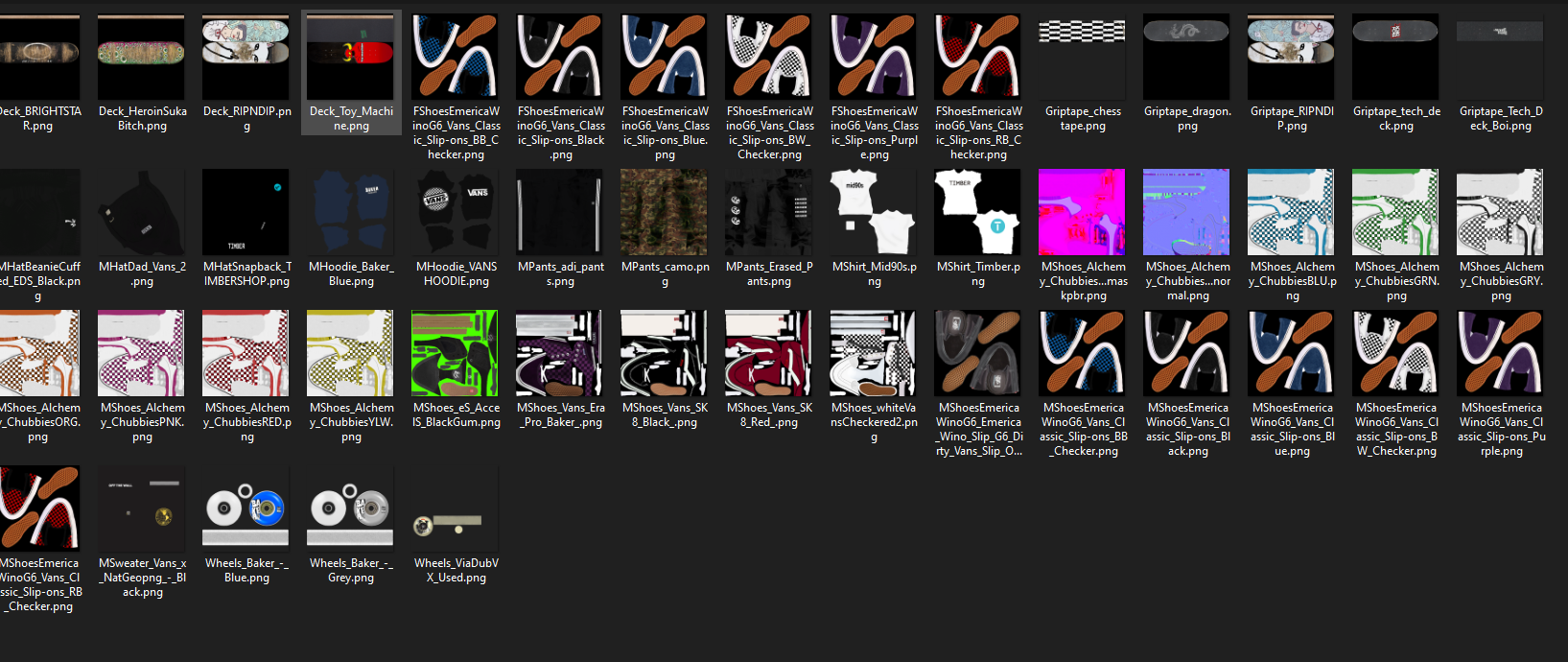Select FShoes Slip-ons BW_Checker thumbnail
This screenshot has width=1568, height=662.
(769, 58)
